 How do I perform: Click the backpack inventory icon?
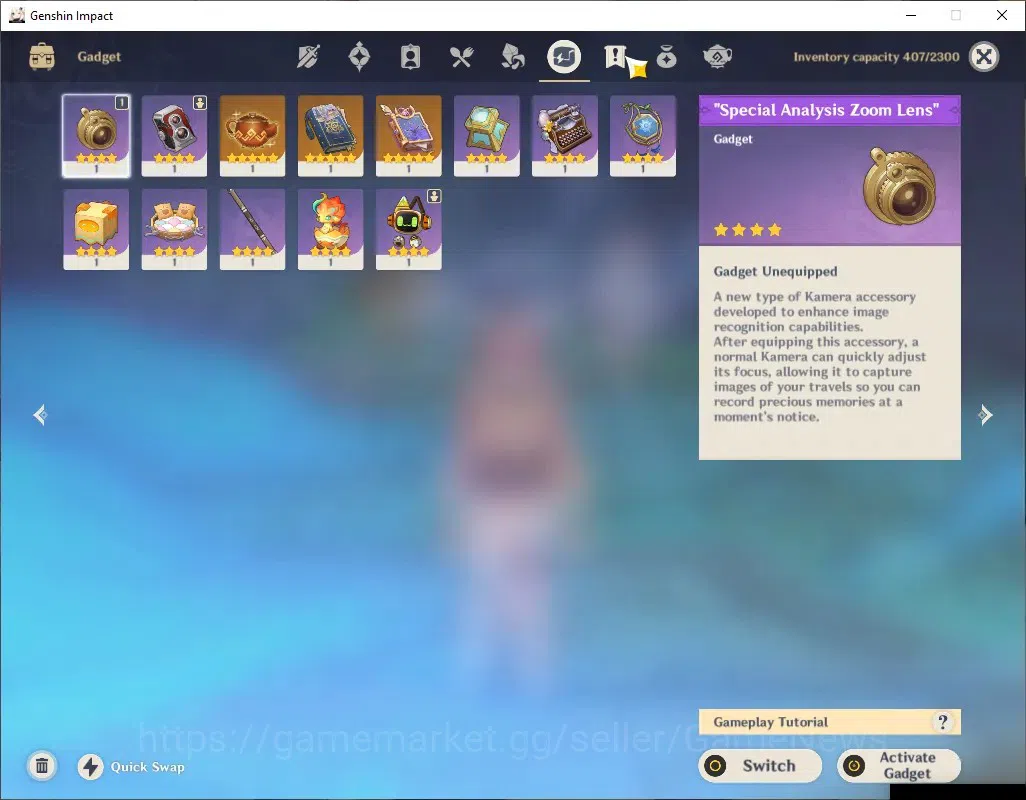tap(42, 57)
